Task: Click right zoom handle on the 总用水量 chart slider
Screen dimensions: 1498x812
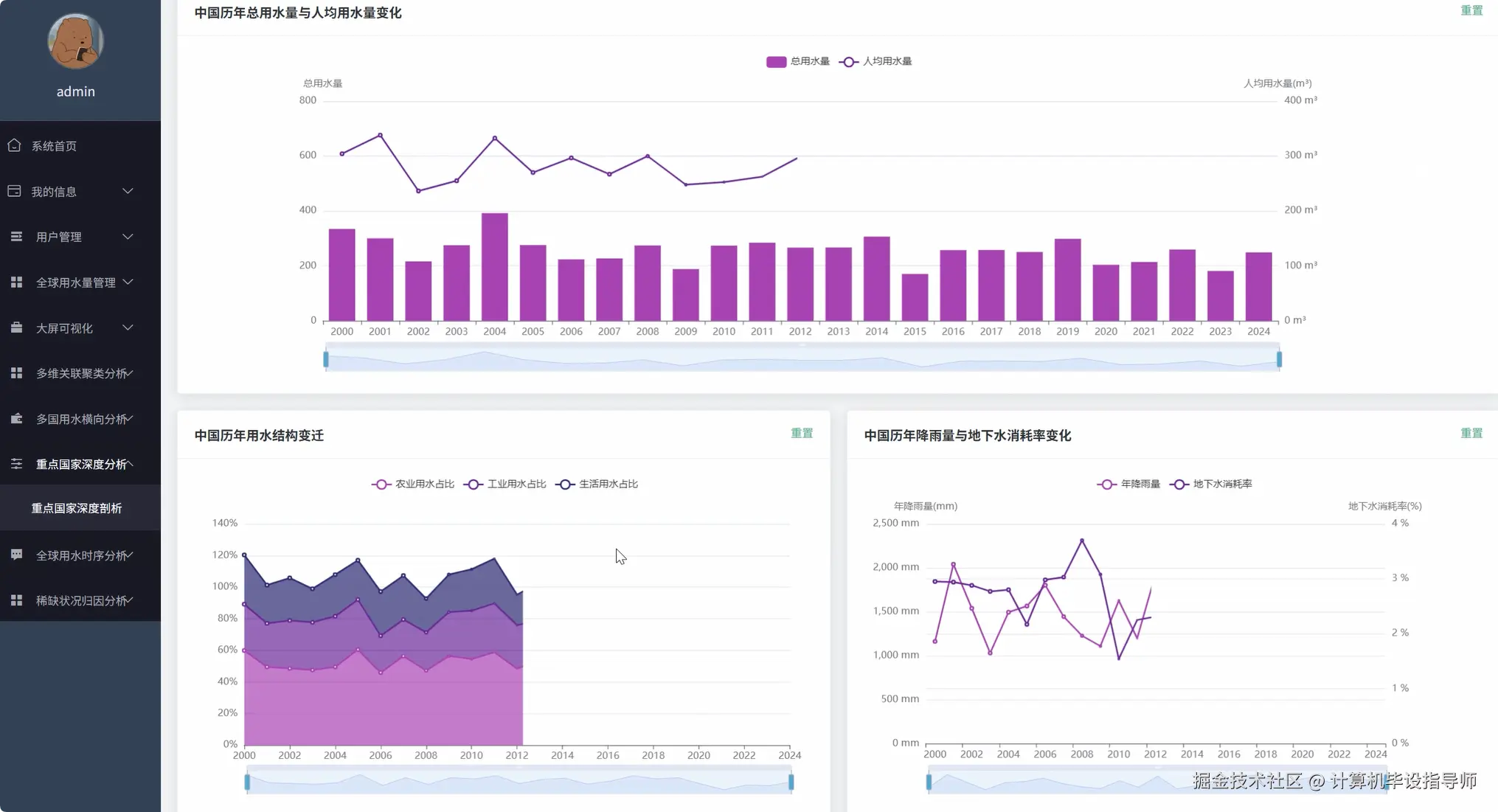Action: (1279, 359)
